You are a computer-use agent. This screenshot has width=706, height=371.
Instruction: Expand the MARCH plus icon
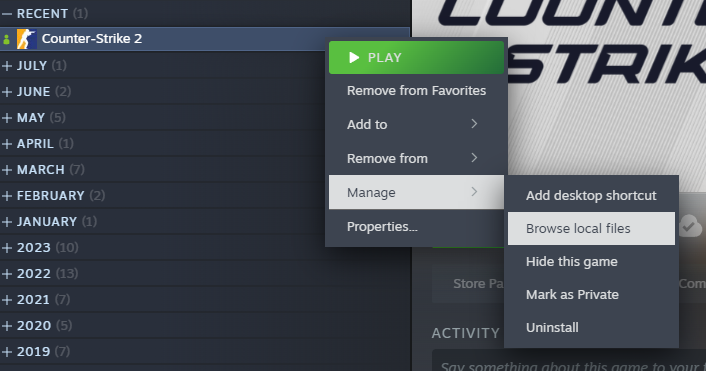coord(7,170)
